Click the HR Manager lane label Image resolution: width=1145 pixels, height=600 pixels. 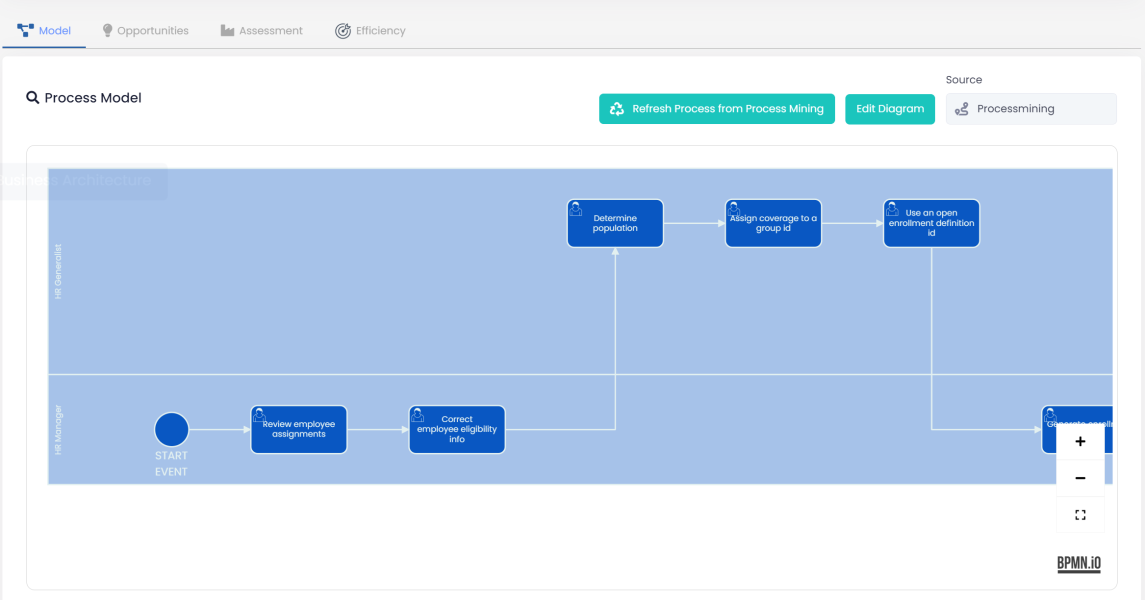(58, 428)
